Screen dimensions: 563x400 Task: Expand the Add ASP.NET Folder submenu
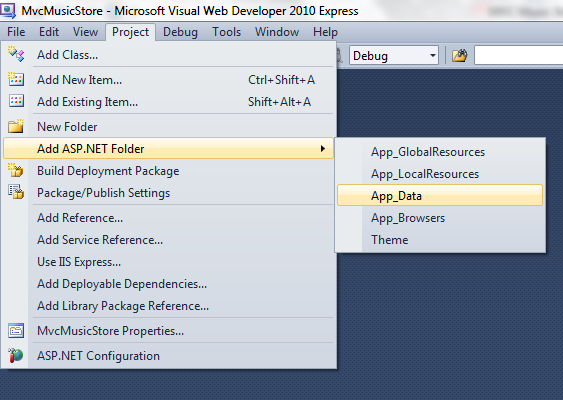pos(168,148)
